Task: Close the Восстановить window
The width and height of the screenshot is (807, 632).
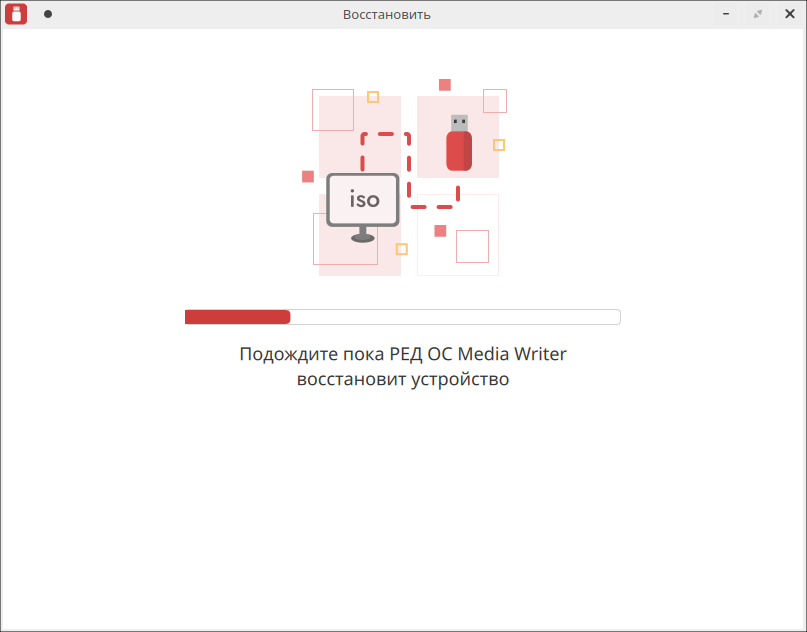Action: click(x=790, y=14)
